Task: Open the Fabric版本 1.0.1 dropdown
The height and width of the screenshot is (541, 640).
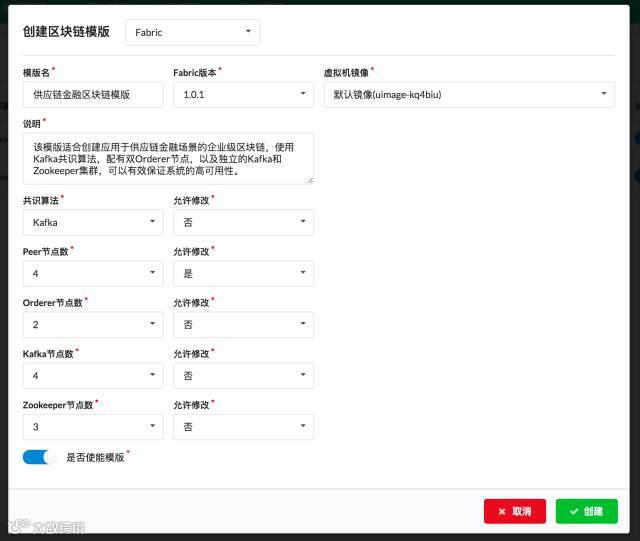Action: click(243, 95)
